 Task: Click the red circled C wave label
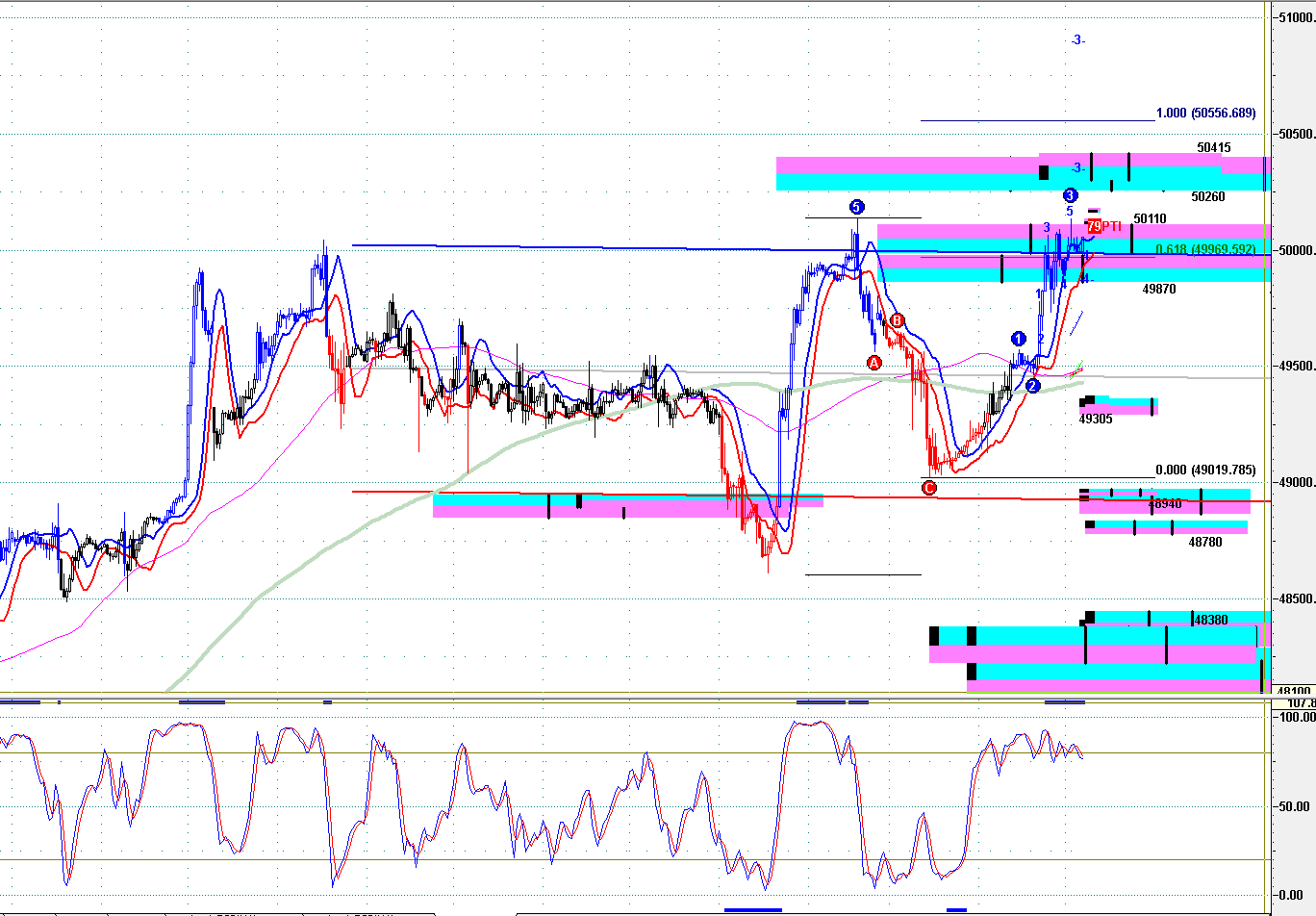[x=928, y=488]
